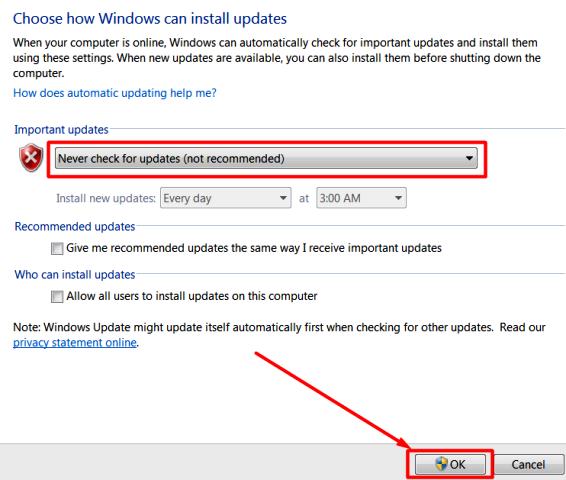The width and height of the screenshot is (566, 480).
Task: Open the Every day frequency dropdown
Action: 226,198
